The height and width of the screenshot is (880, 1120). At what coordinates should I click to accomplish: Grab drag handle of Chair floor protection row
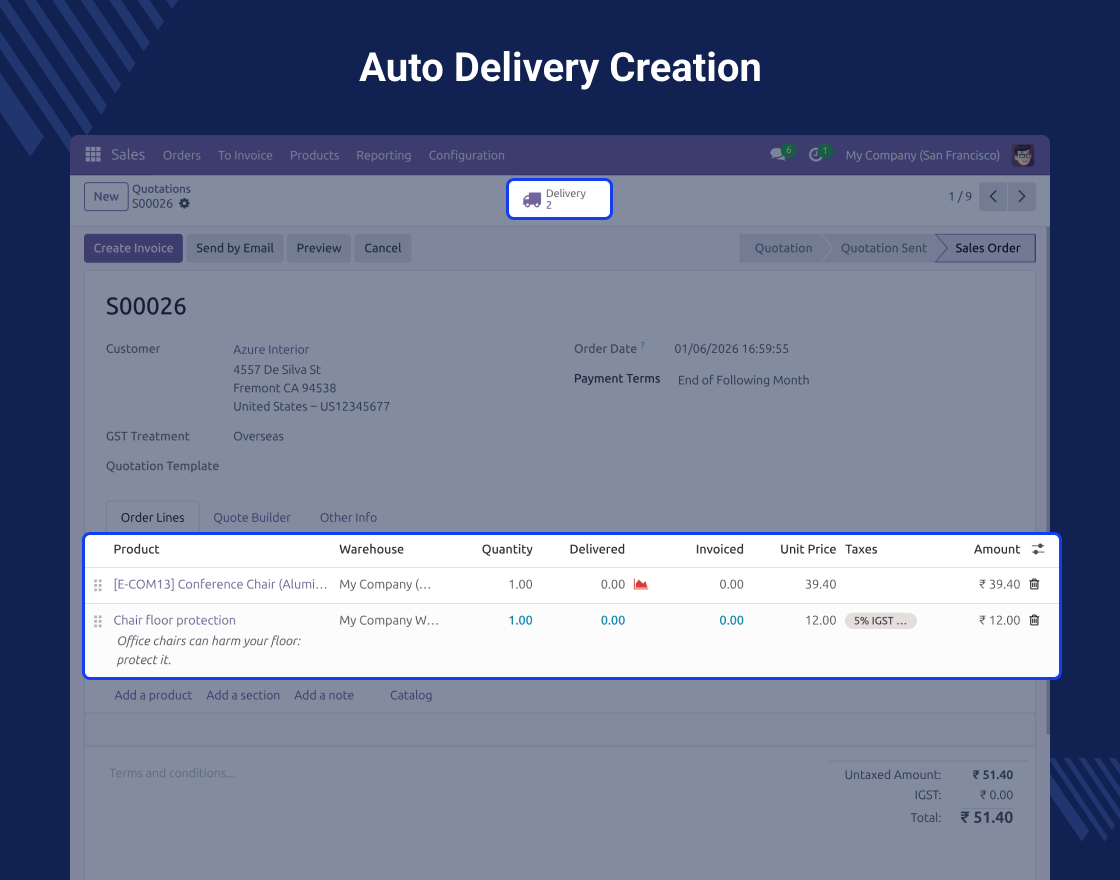(x=98, y=621)
